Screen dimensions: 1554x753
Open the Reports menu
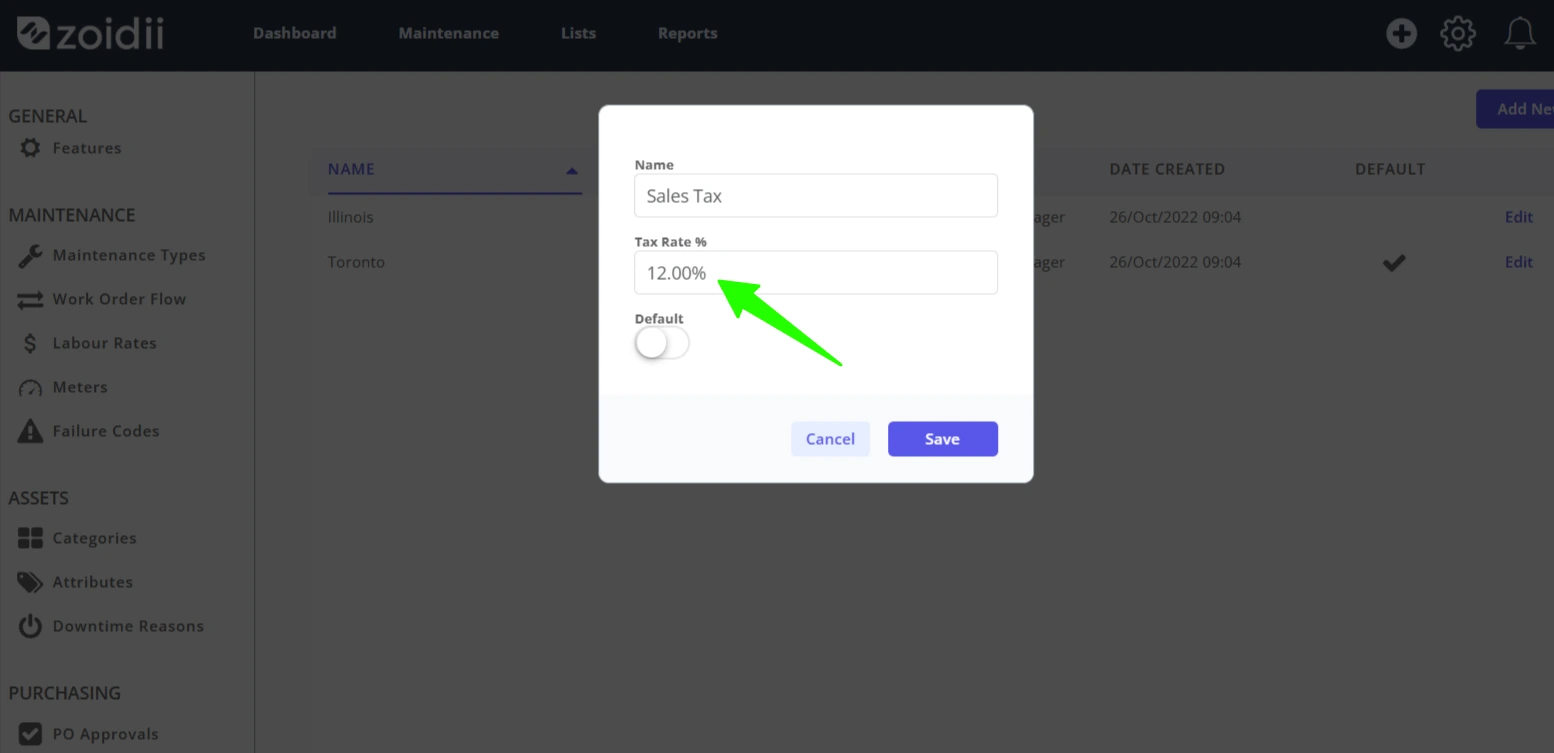point(687,33)
